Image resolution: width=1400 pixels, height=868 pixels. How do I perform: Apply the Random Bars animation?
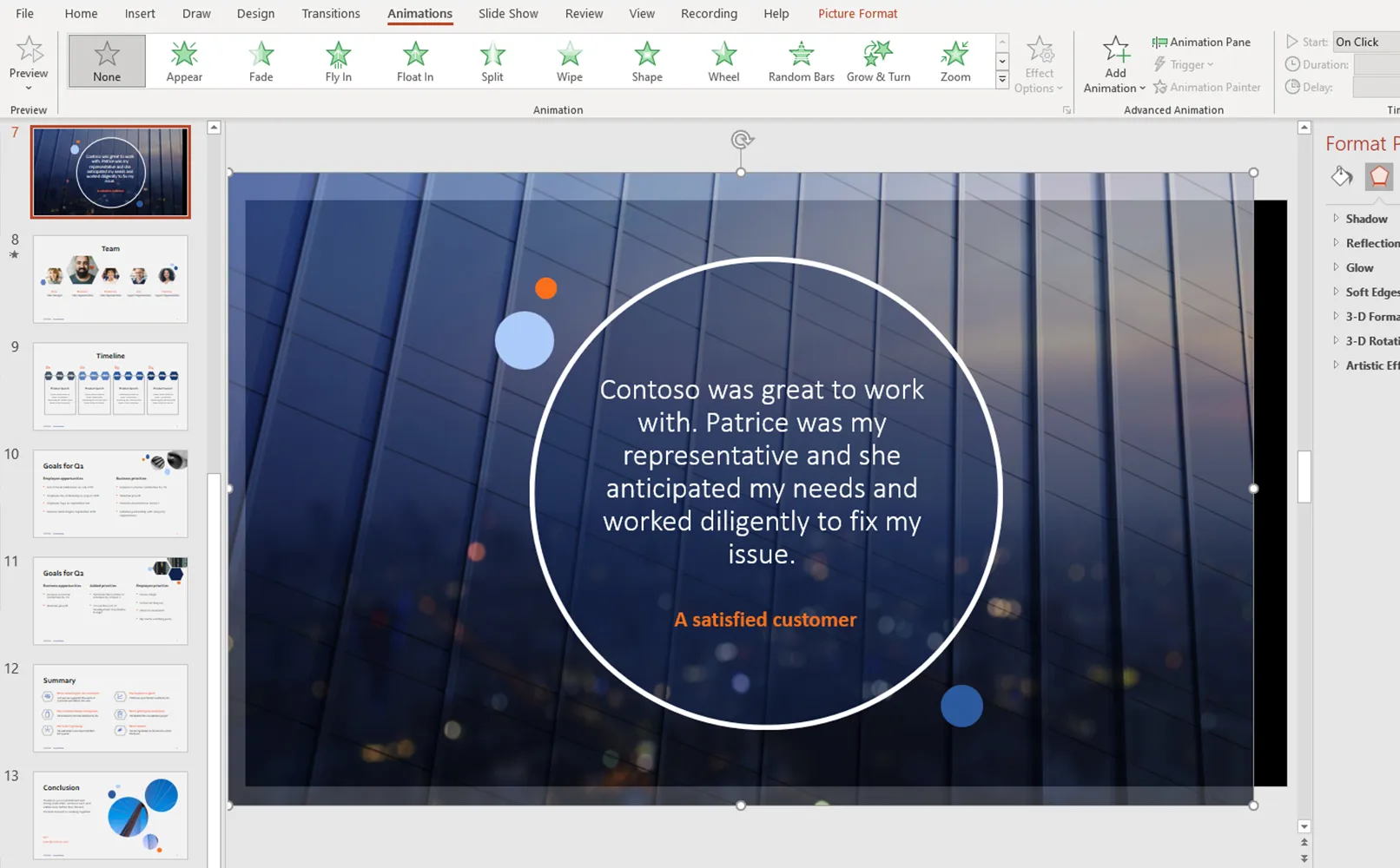pos(801,61)
